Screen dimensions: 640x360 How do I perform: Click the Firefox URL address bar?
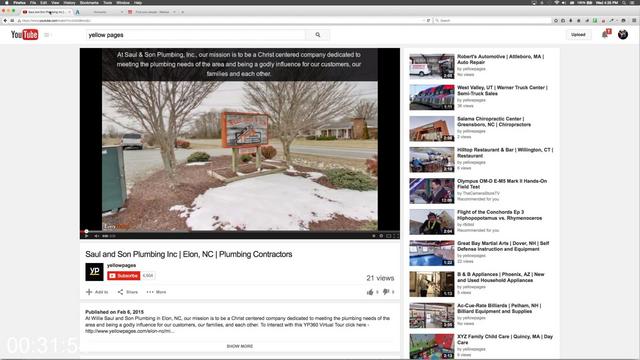[x=220, y=20]
